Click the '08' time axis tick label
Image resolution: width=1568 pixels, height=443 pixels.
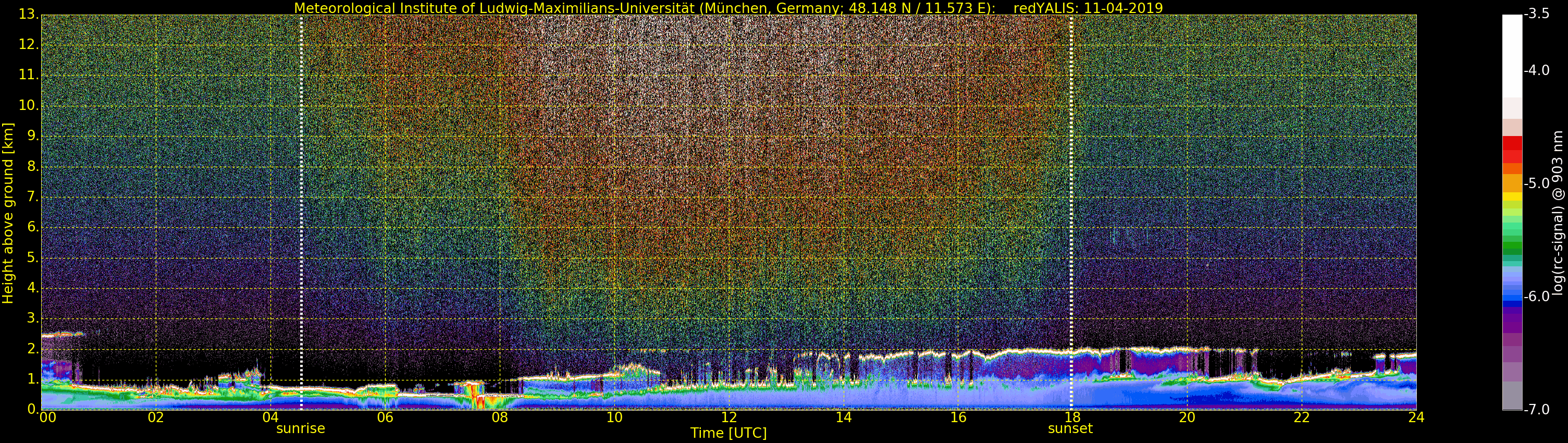click(x=500, y=417)
